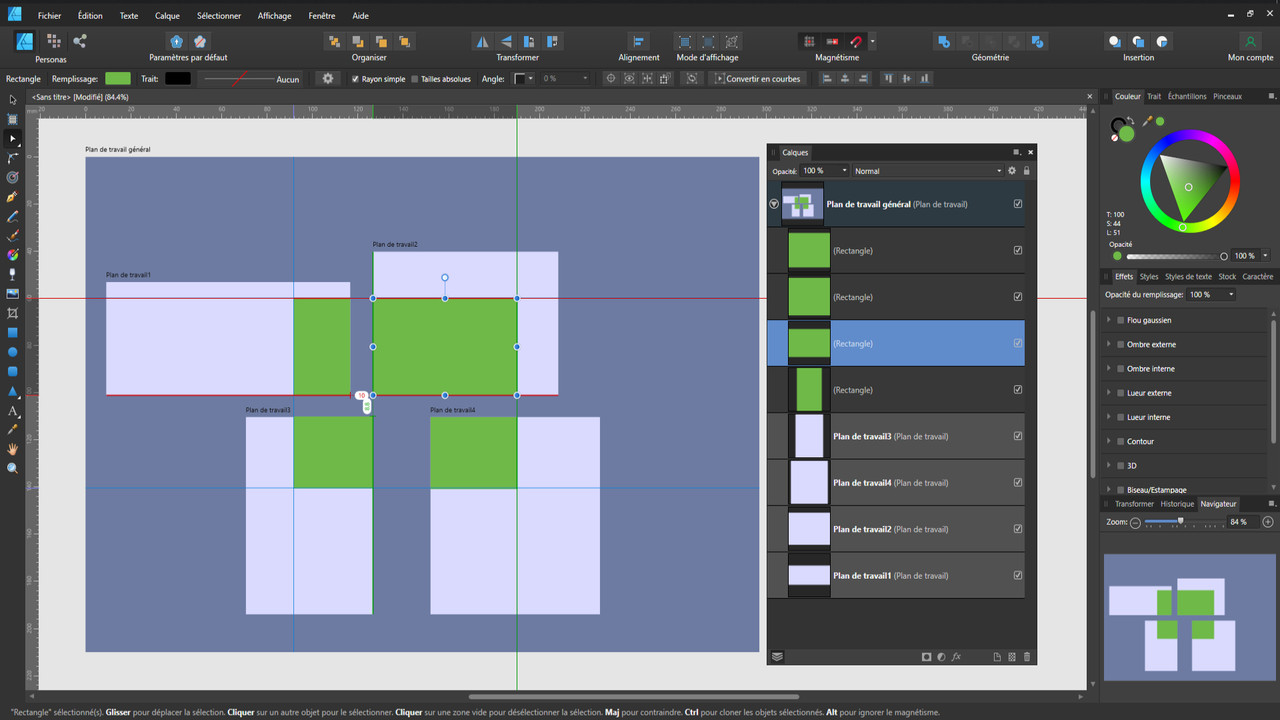Switch to the Pixel persona
The width and height of the screenshot is (1280, 720).
(x=53, y=41)
